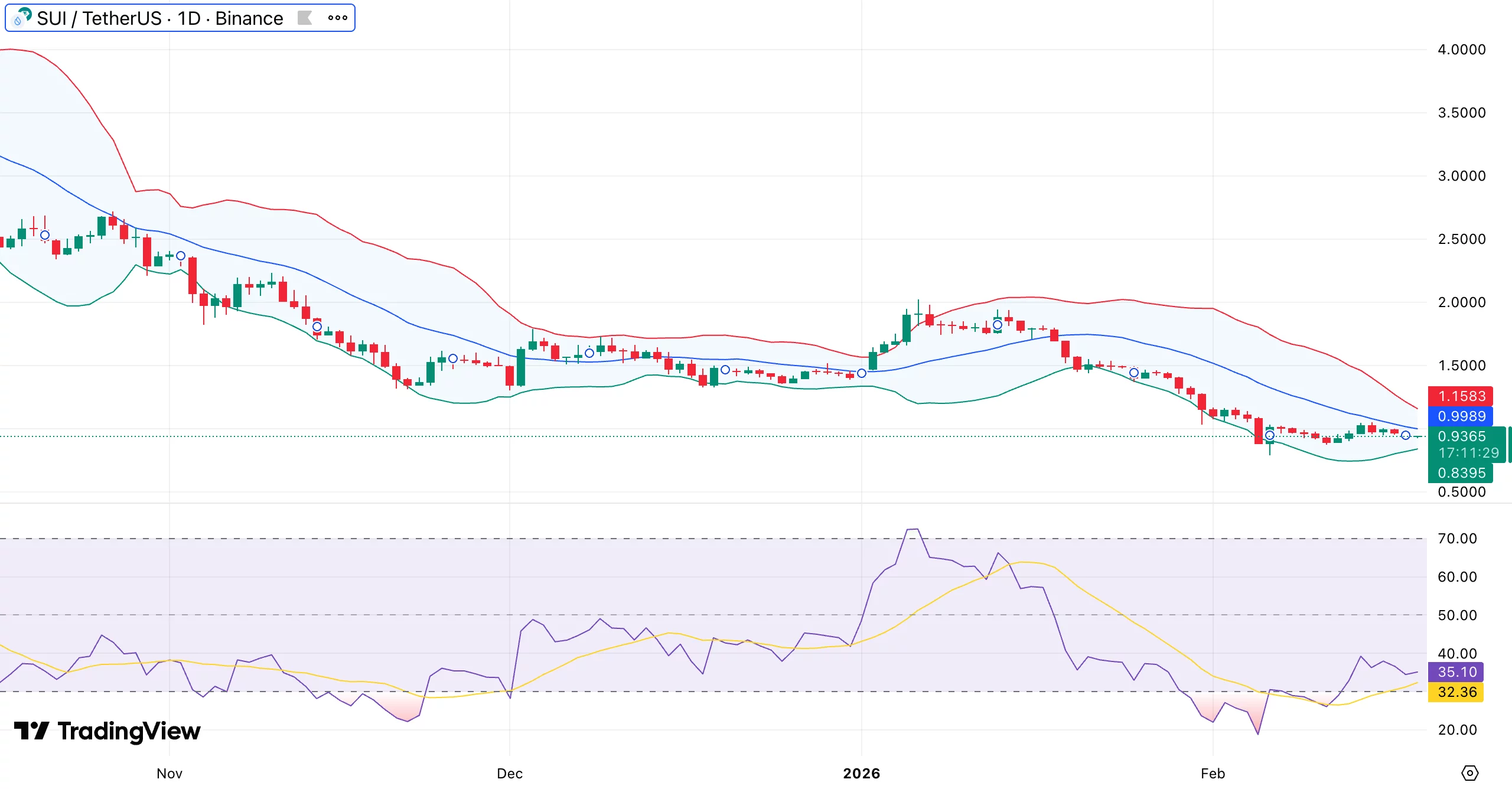
Task: Open the Binance exchange source in the legend
Action: 248,18
